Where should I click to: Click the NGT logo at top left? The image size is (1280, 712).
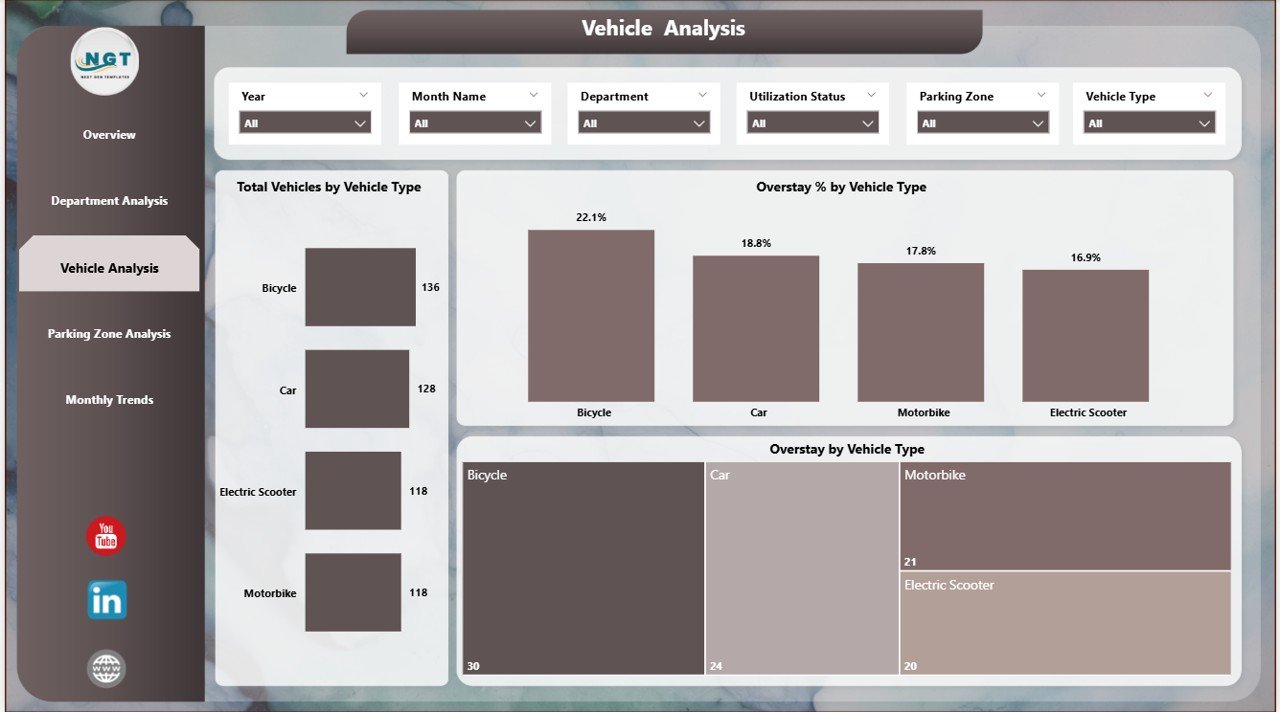105,62
